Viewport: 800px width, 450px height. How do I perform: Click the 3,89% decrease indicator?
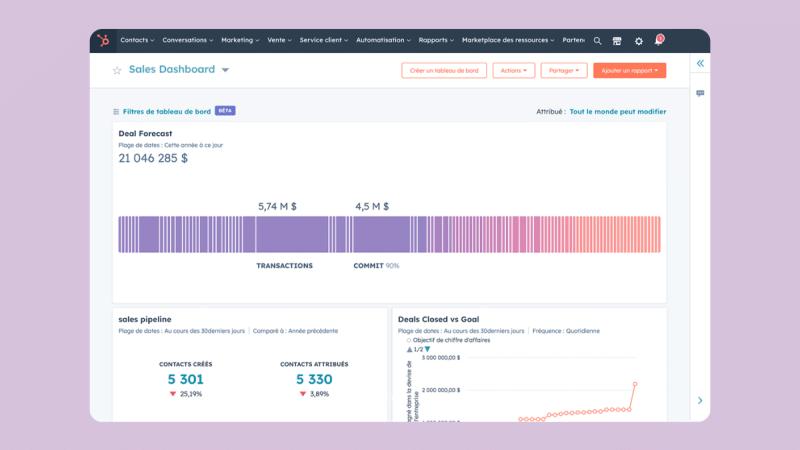pos(314,394)
